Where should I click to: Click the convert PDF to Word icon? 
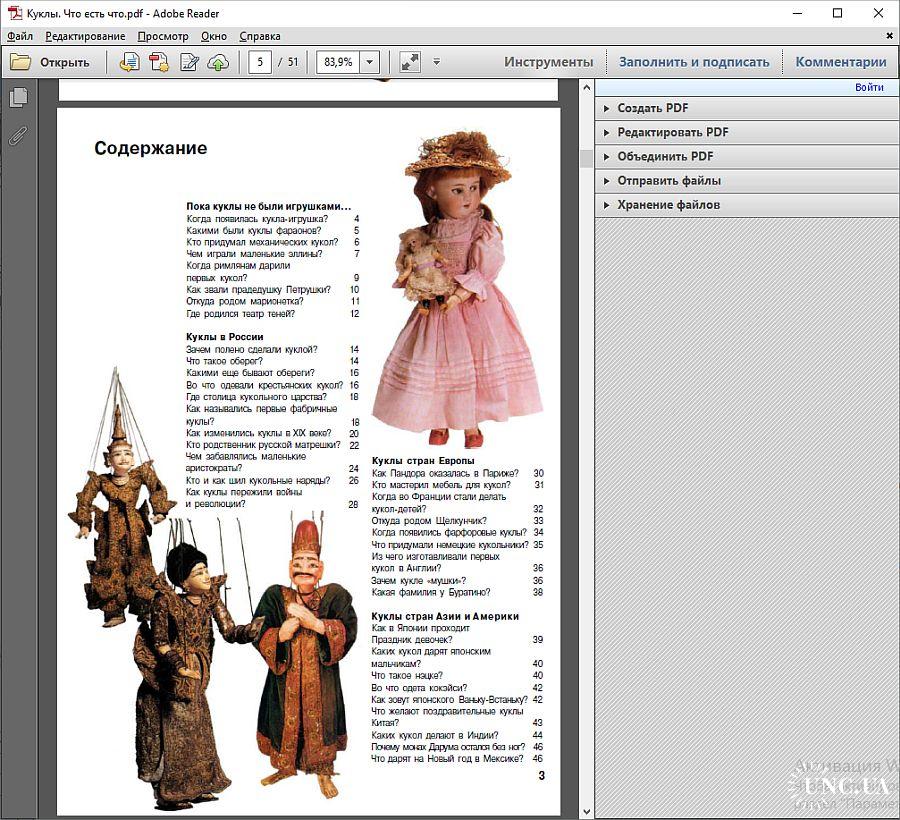click(x=129, y=62)
